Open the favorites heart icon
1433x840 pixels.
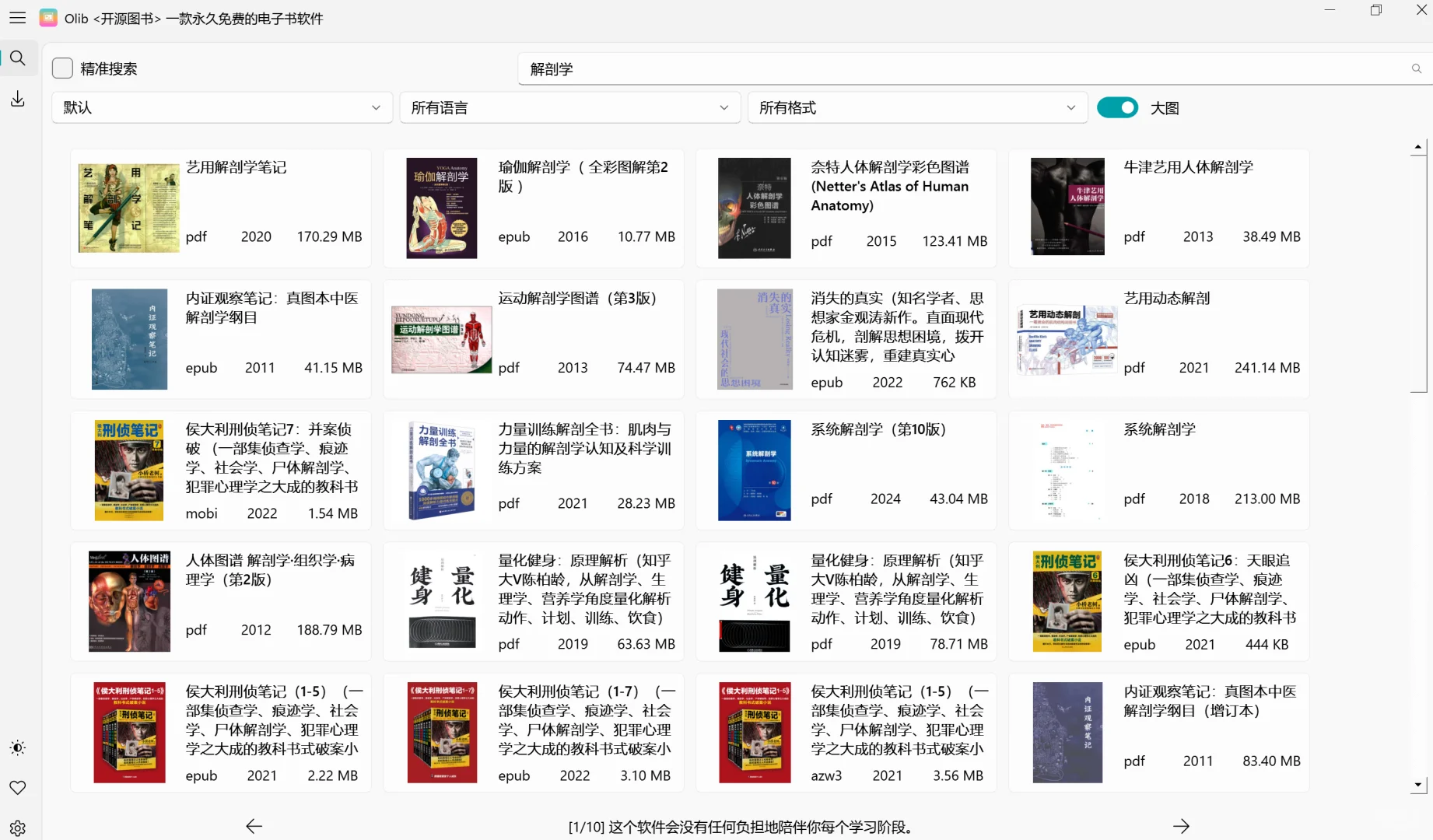pos(17,788)
